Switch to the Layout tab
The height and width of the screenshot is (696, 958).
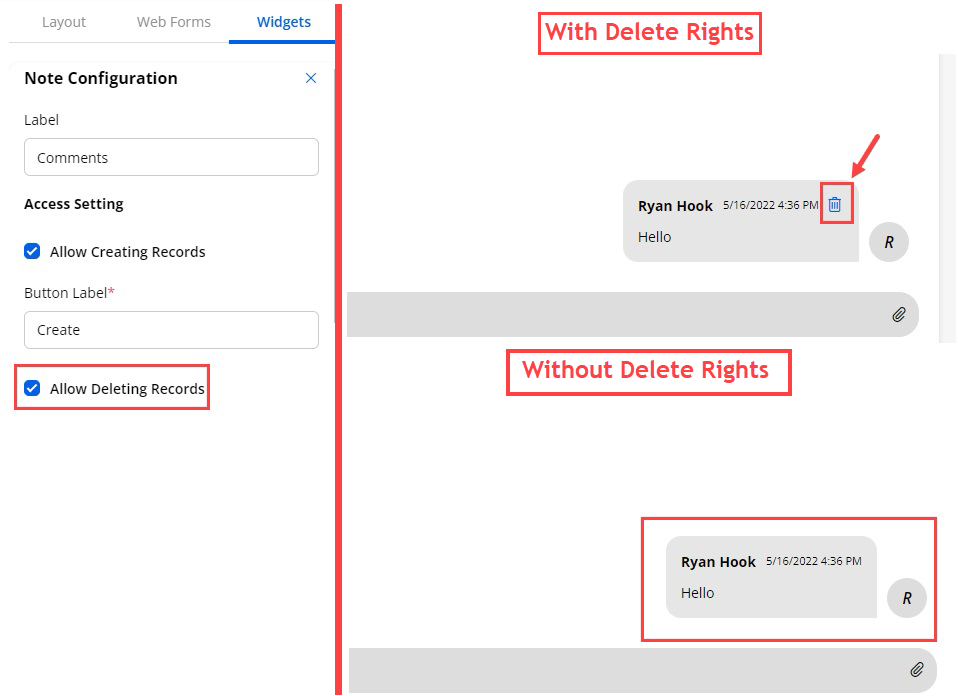(64, 22)
